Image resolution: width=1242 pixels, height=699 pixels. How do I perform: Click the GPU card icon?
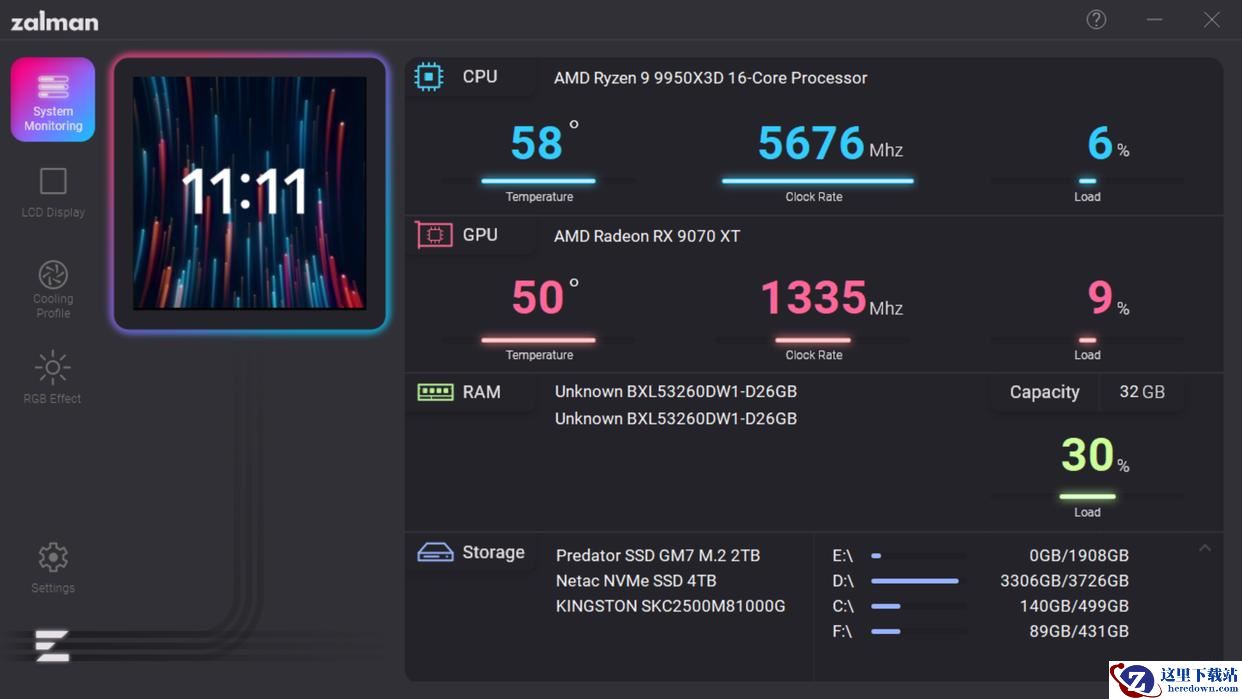click(434, 235)
